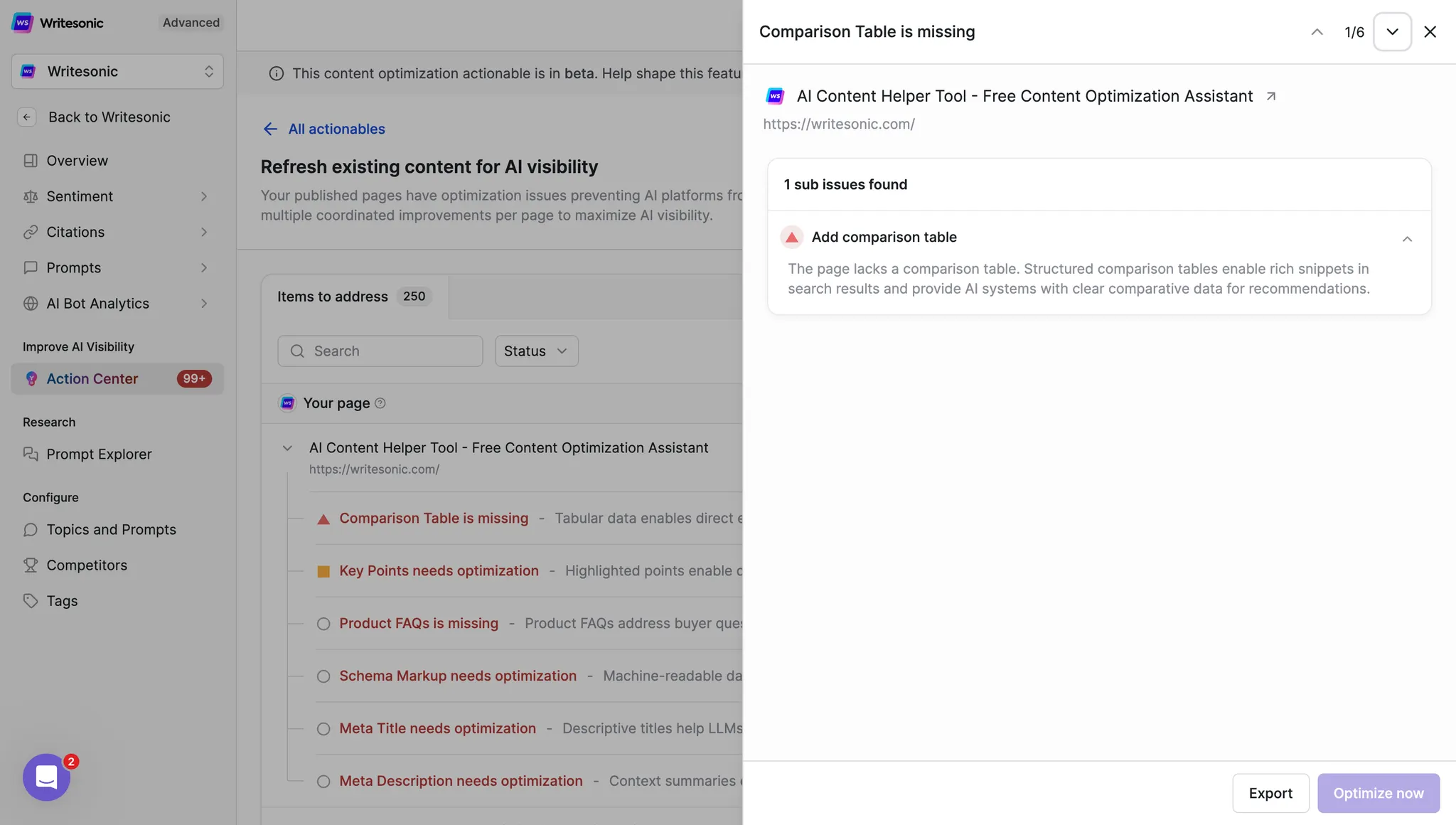Click the help icon next to Your page

380,403
